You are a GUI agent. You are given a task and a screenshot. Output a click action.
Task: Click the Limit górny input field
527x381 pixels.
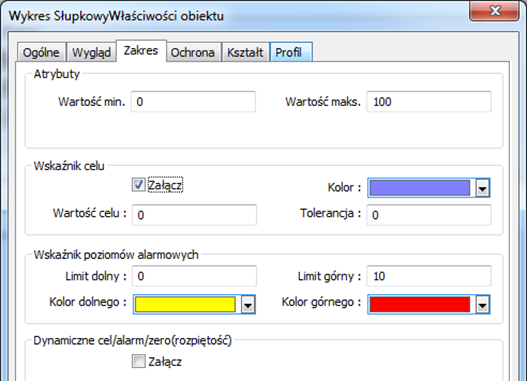pyautogui.click(x=429, y=276)
